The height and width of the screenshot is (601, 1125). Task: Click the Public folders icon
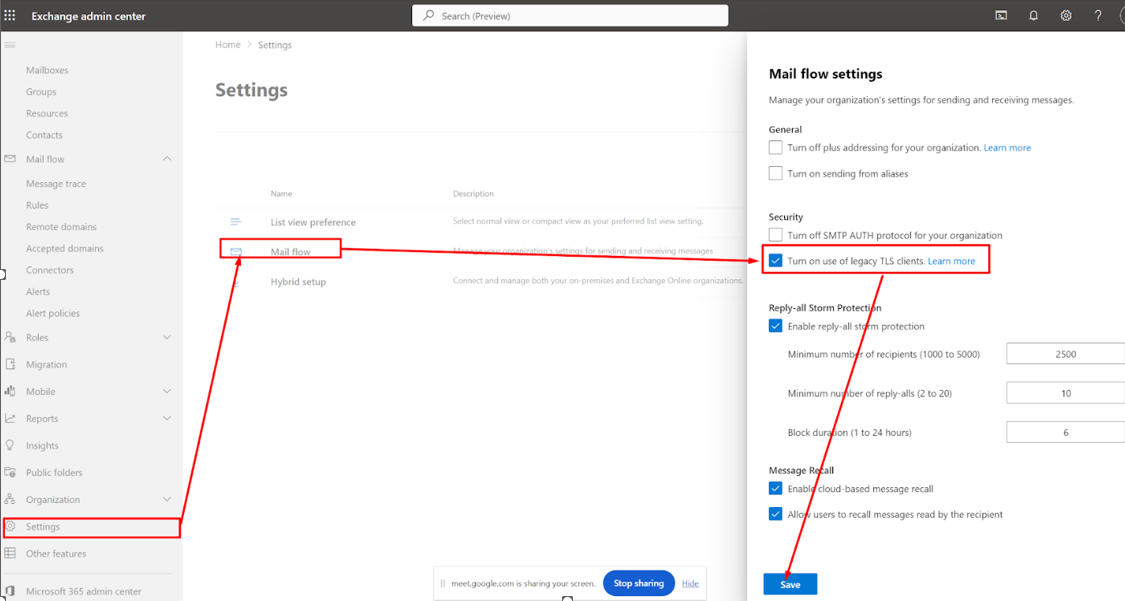click(x=10, y=472)
